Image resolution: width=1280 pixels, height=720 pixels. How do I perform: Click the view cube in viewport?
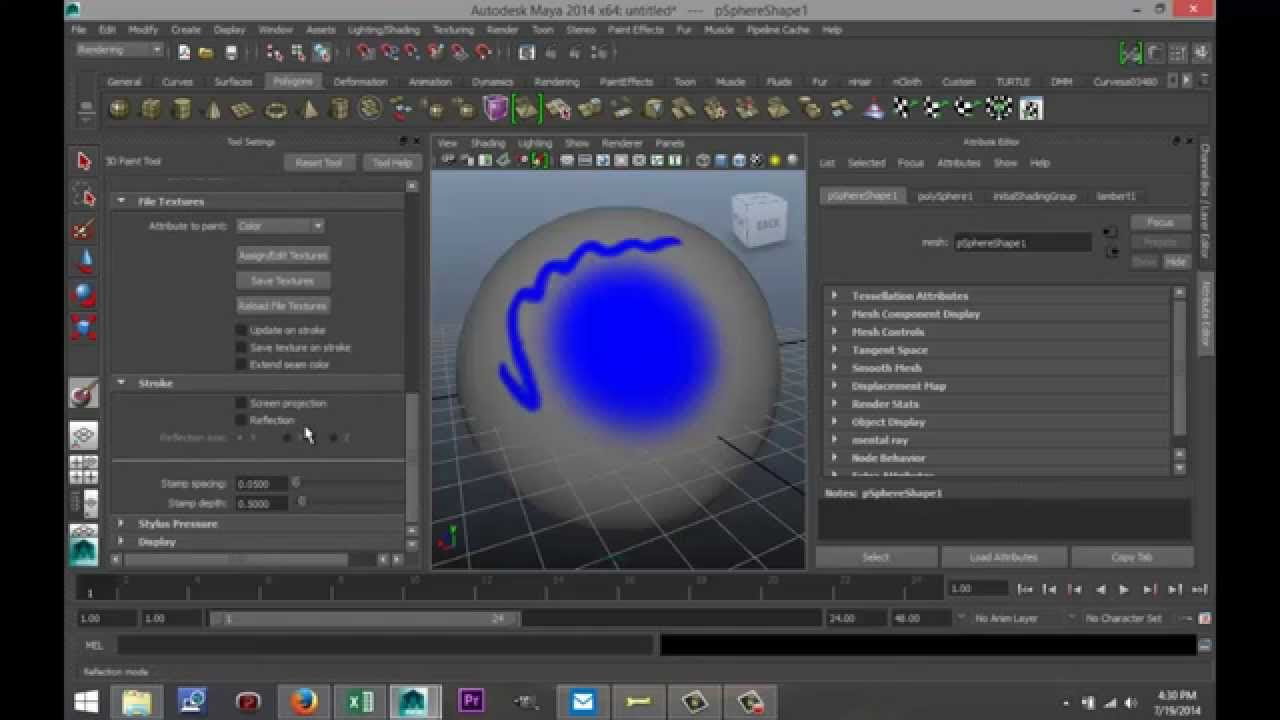pos(759,220)
